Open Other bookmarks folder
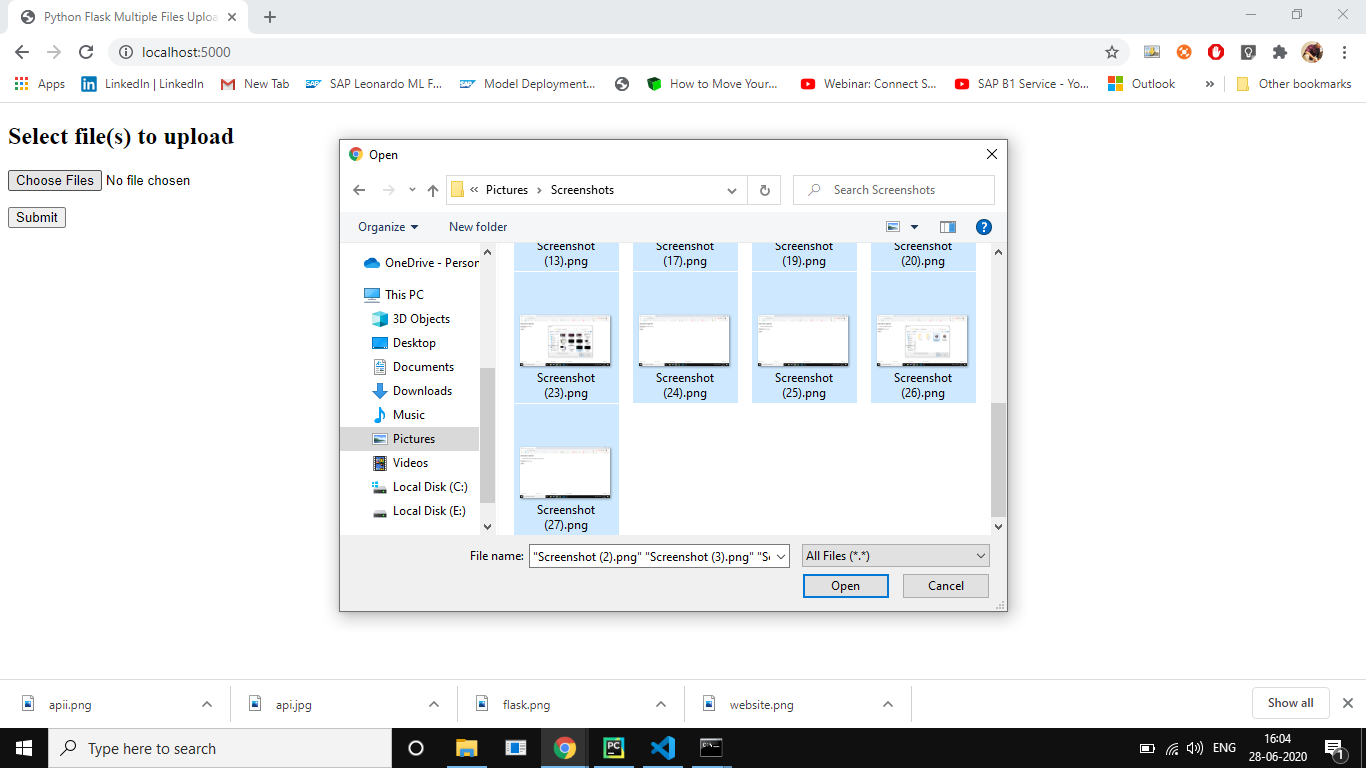Image resolution: width=1366 pixels, height=768 pixels. [1294, 84]
